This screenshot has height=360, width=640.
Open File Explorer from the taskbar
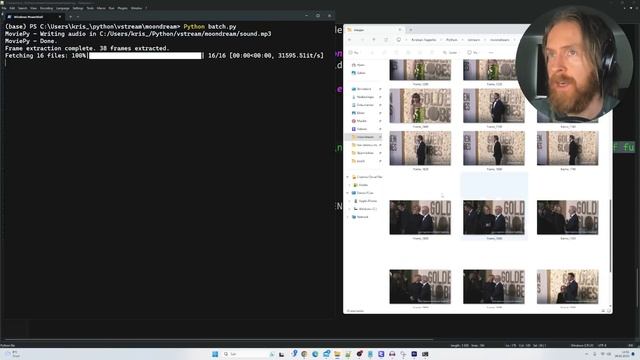(x=337, y=354)
